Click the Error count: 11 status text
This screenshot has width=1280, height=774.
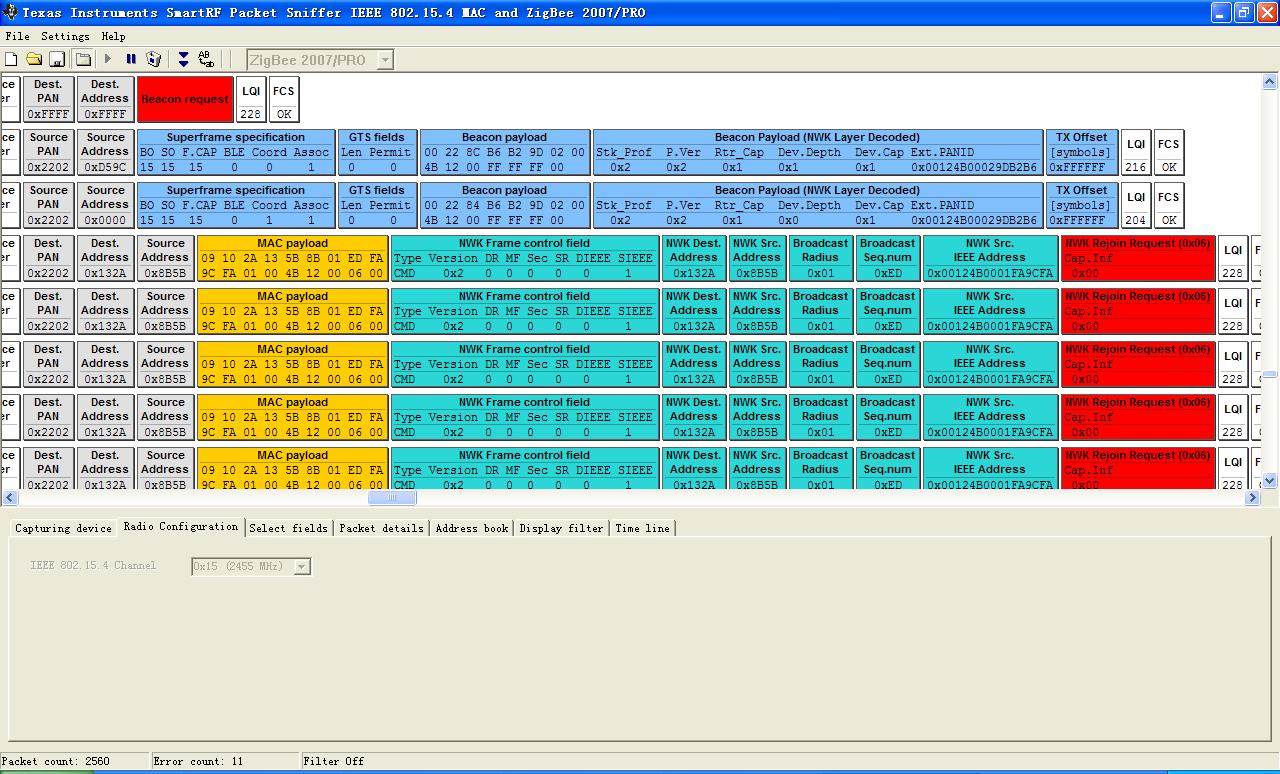pyautogui.click(x=198, y=761)
